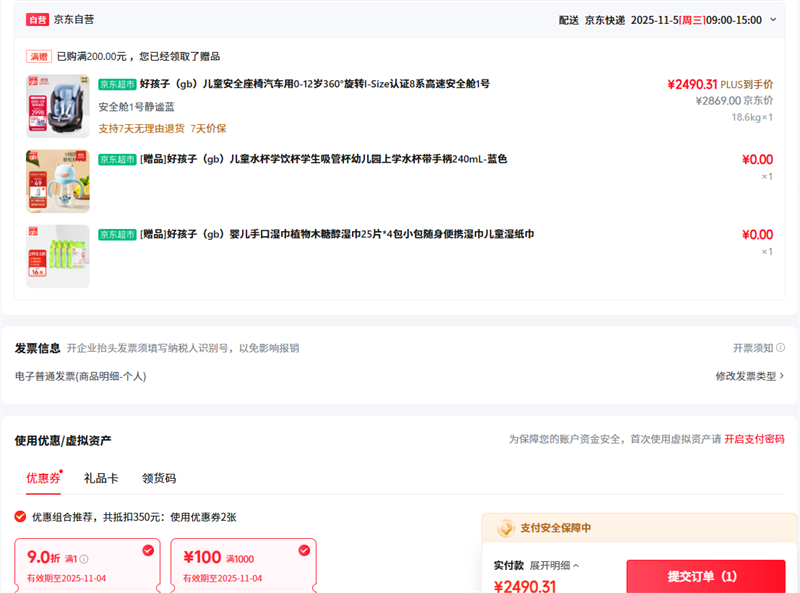
Task: Switch to the 礼品卡 tab
Action: (x=101, y=478)
